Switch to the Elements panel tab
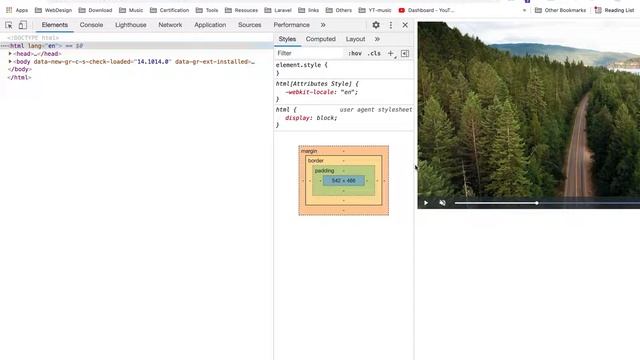 [55, 25]
